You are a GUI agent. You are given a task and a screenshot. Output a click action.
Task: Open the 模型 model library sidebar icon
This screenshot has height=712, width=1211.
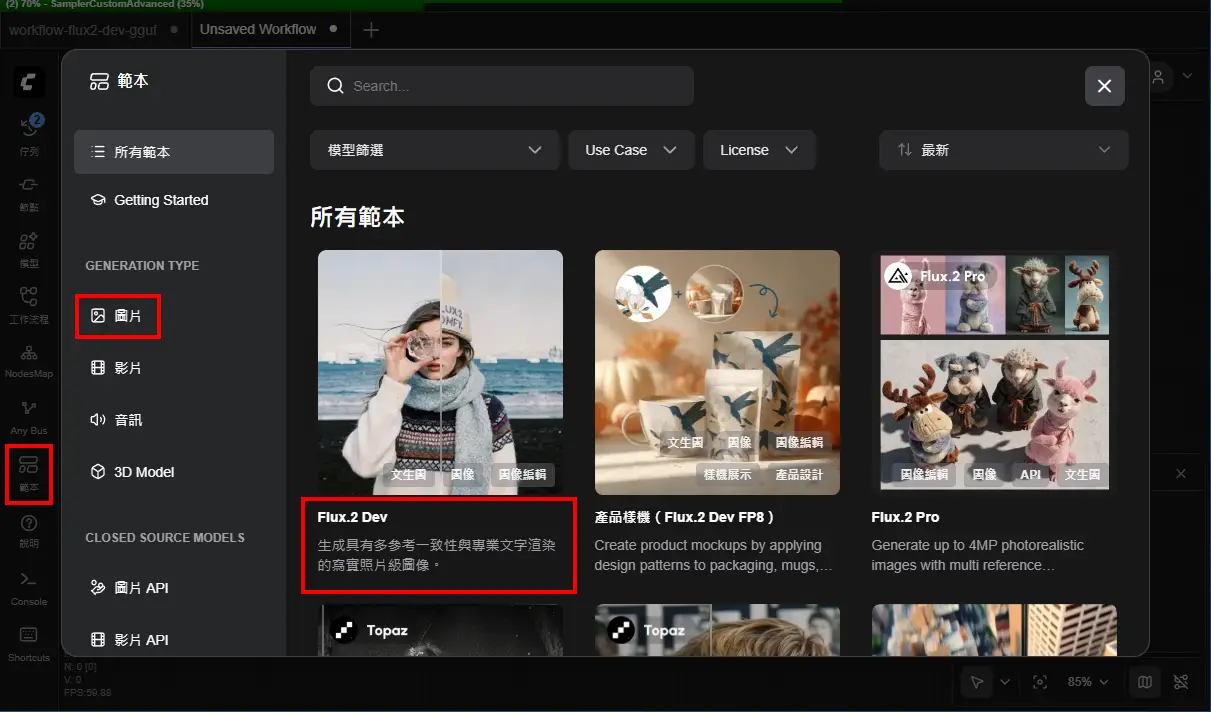pyautogui.click(x=29, y=249)
